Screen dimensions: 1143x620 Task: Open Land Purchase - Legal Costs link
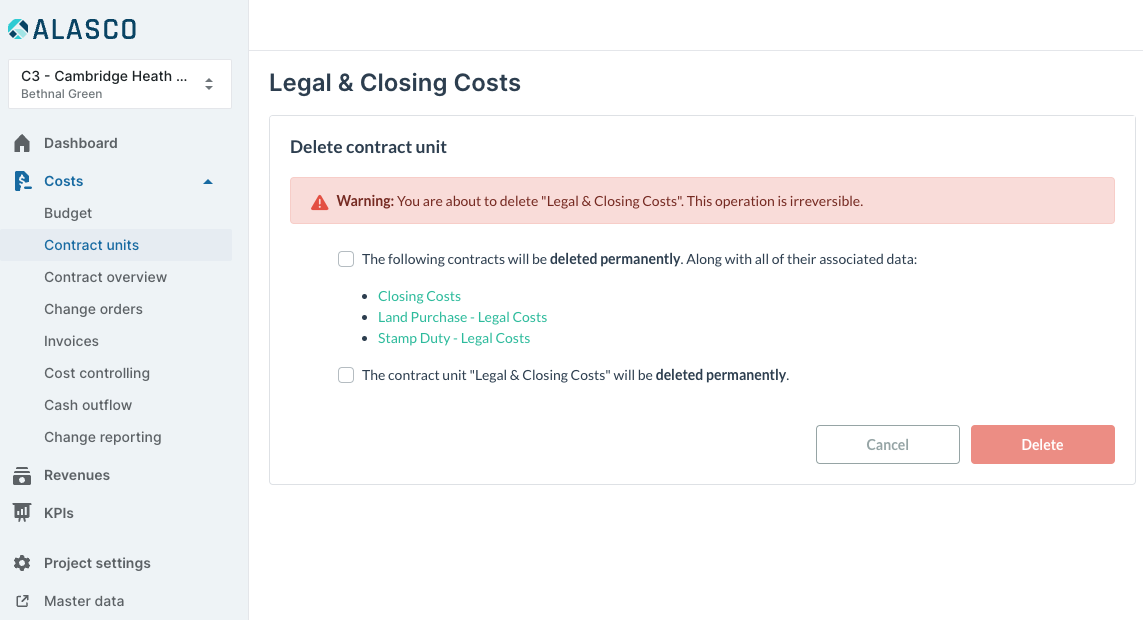(462, 317)
